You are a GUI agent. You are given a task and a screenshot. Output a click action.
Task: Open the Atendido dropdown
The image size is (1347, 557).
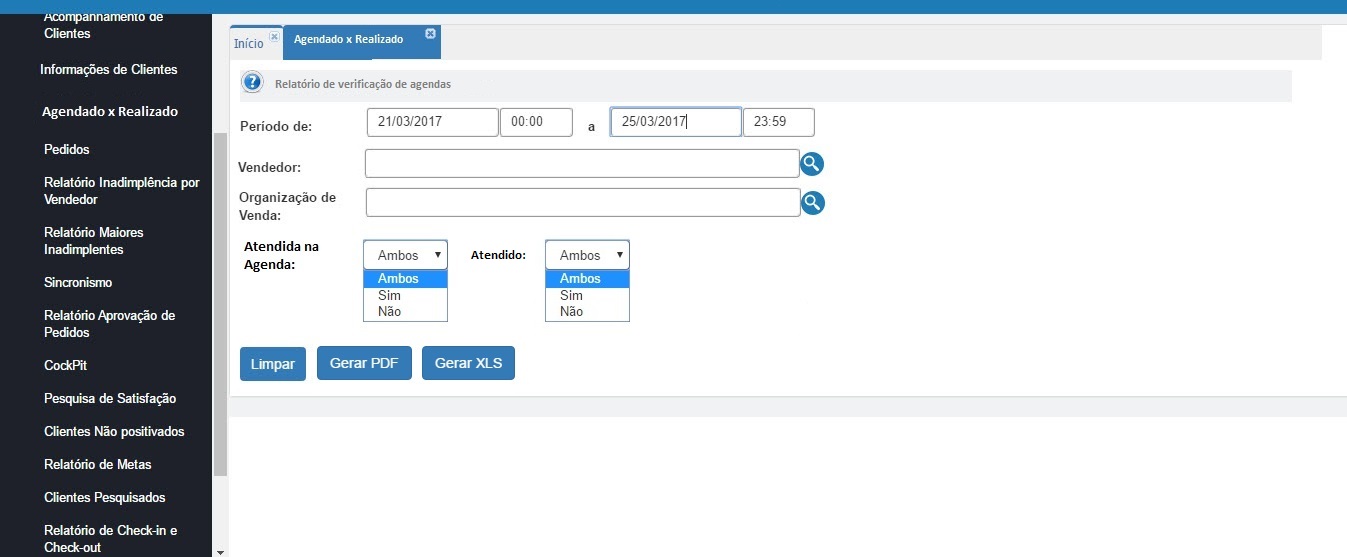(587, 255)
